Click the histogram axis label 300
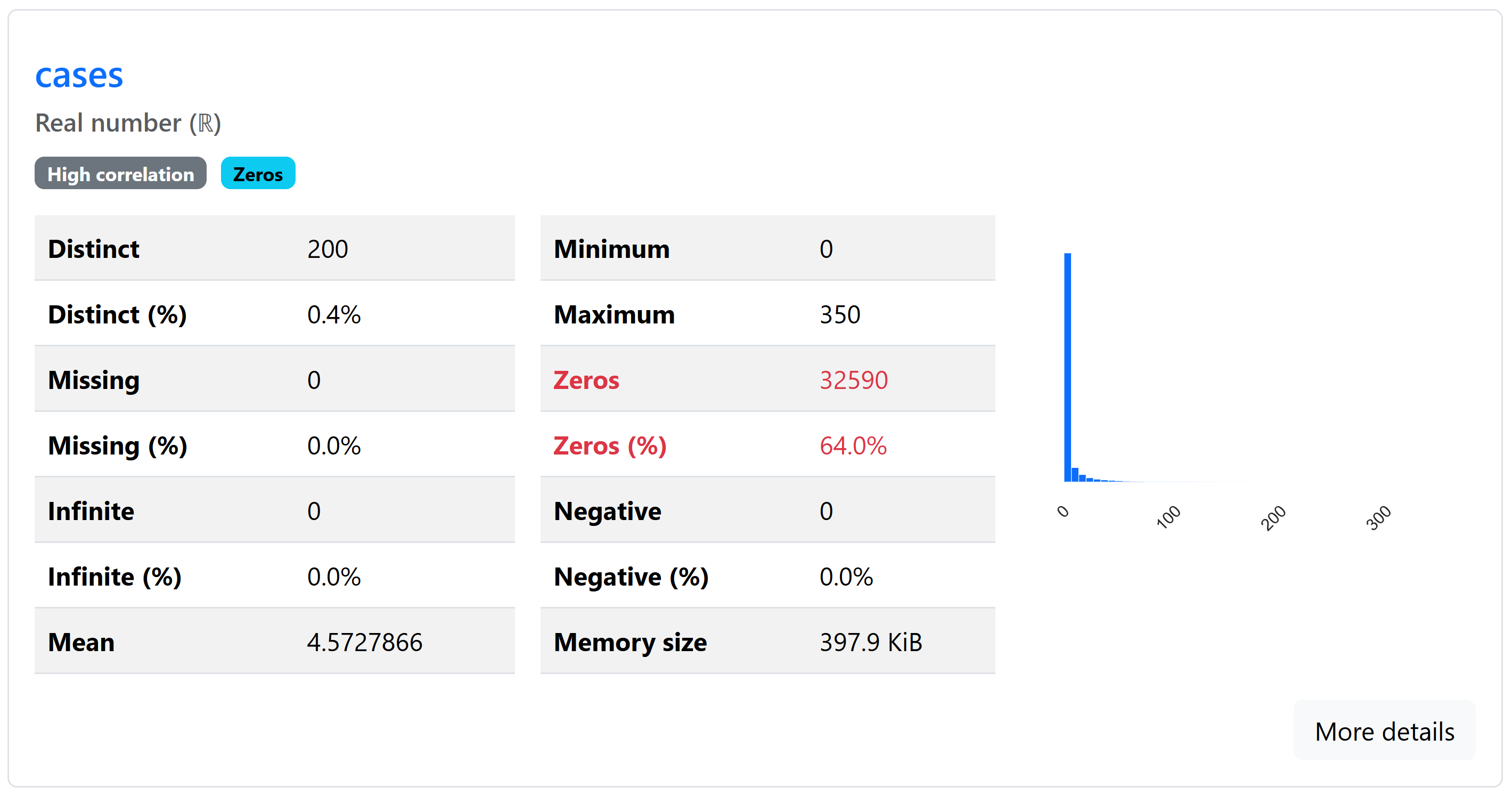The image size is (1512, 795). pyautogui.click(x=1378, y=518)
